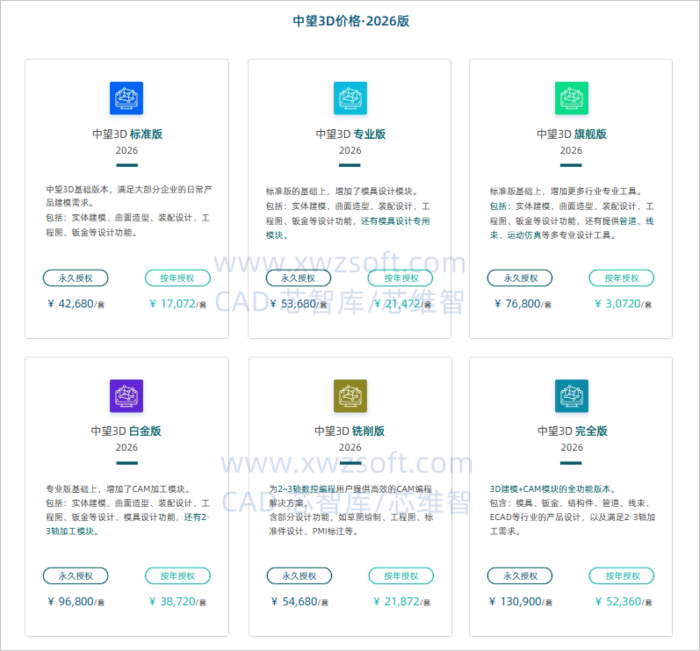Select 永久授权 for 完全版
The image size is (700, 651).
tap(520, 576)
